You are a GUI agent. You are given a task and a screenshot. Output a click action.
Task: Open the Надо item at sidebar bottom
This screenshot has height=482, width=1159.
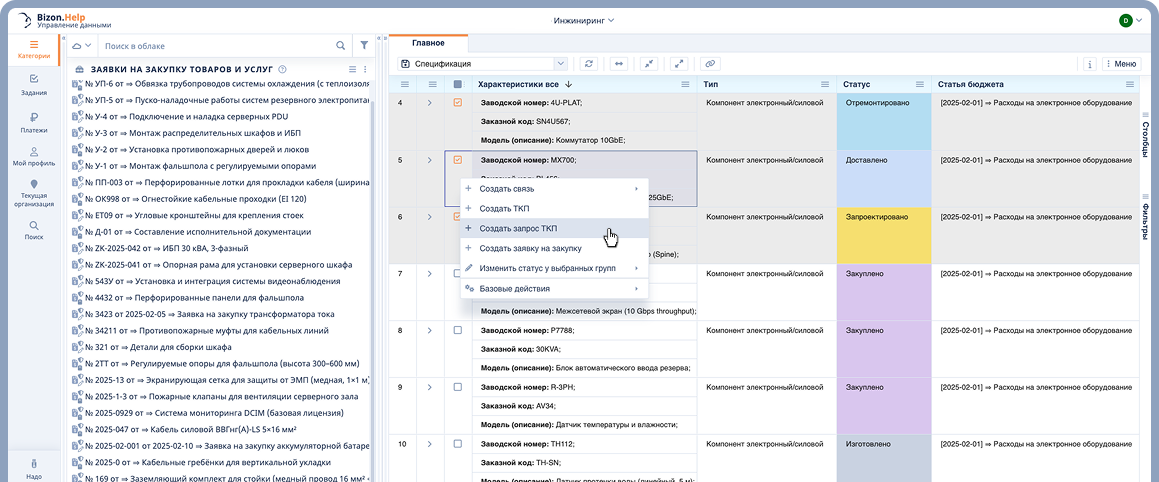pyautogui.click(x=34, y=469)
